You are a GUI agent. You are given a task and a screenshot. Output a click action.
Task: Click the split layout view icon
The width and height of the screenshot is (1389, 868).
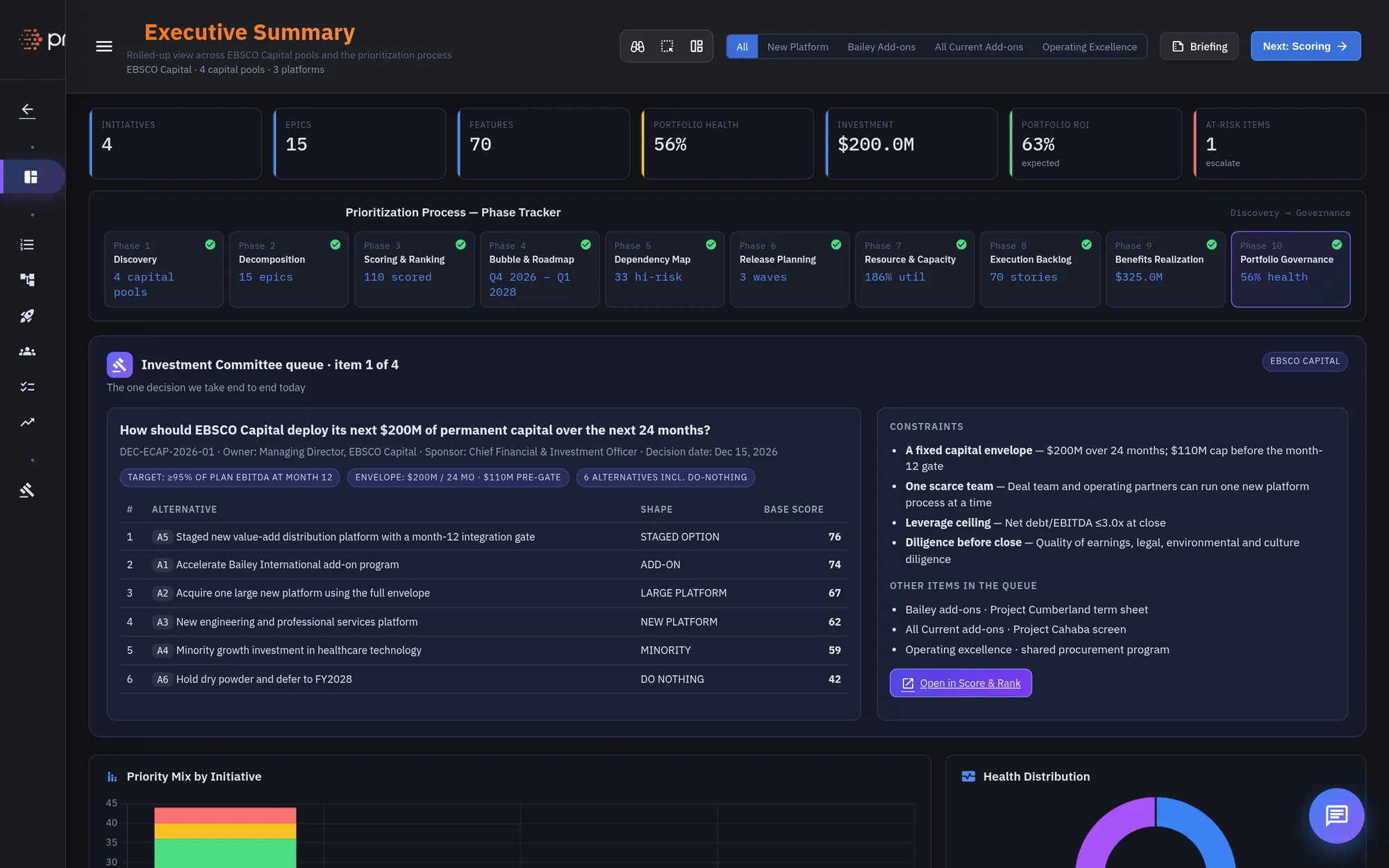click(x=697, y=47)
